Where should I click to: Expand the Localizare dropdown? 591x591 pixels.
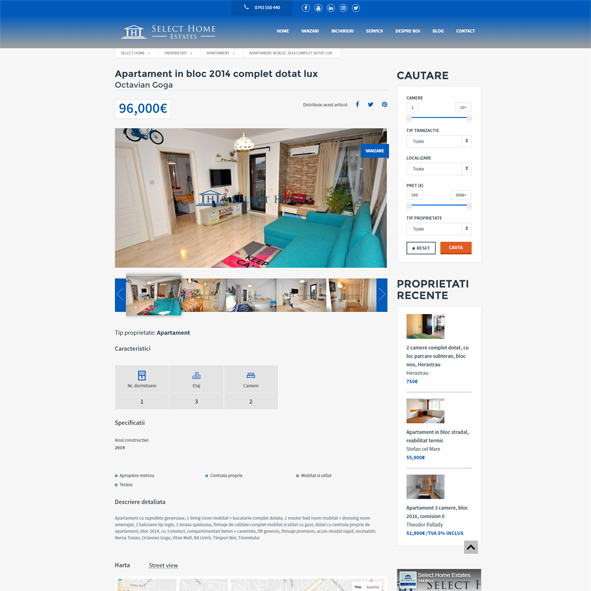click(x=439, y=169)
